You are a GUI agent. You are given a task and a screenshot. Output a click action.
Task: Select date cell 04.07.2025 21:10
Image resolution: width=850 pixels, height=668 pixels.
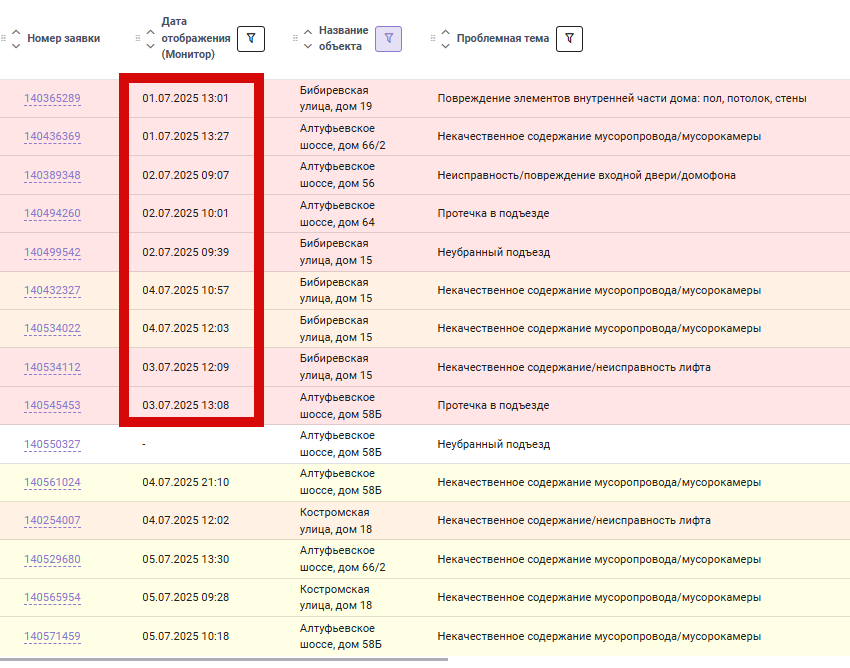[185, 482]
